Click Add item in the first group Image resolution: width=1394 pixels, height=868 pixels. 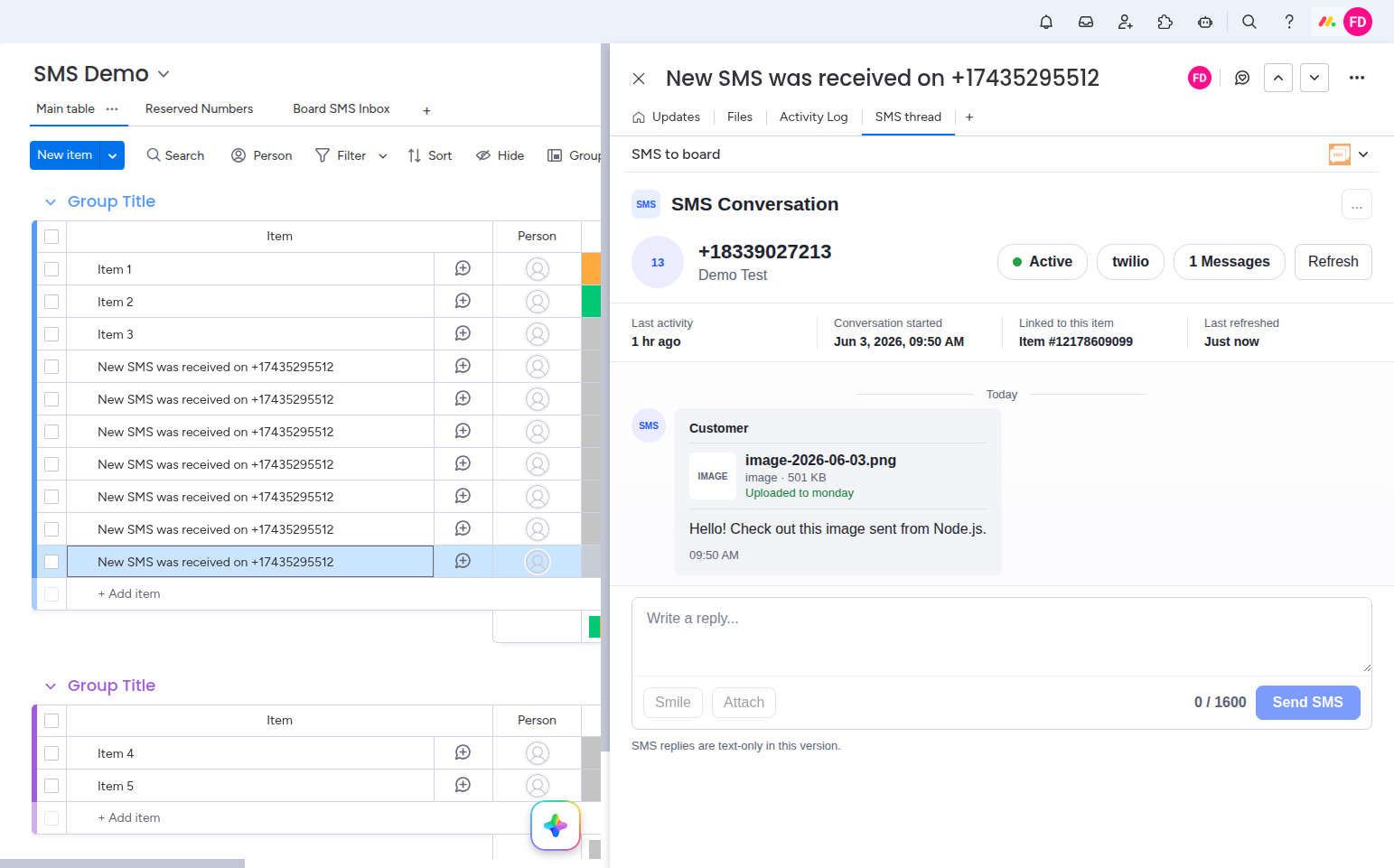[x=129, y=594]
